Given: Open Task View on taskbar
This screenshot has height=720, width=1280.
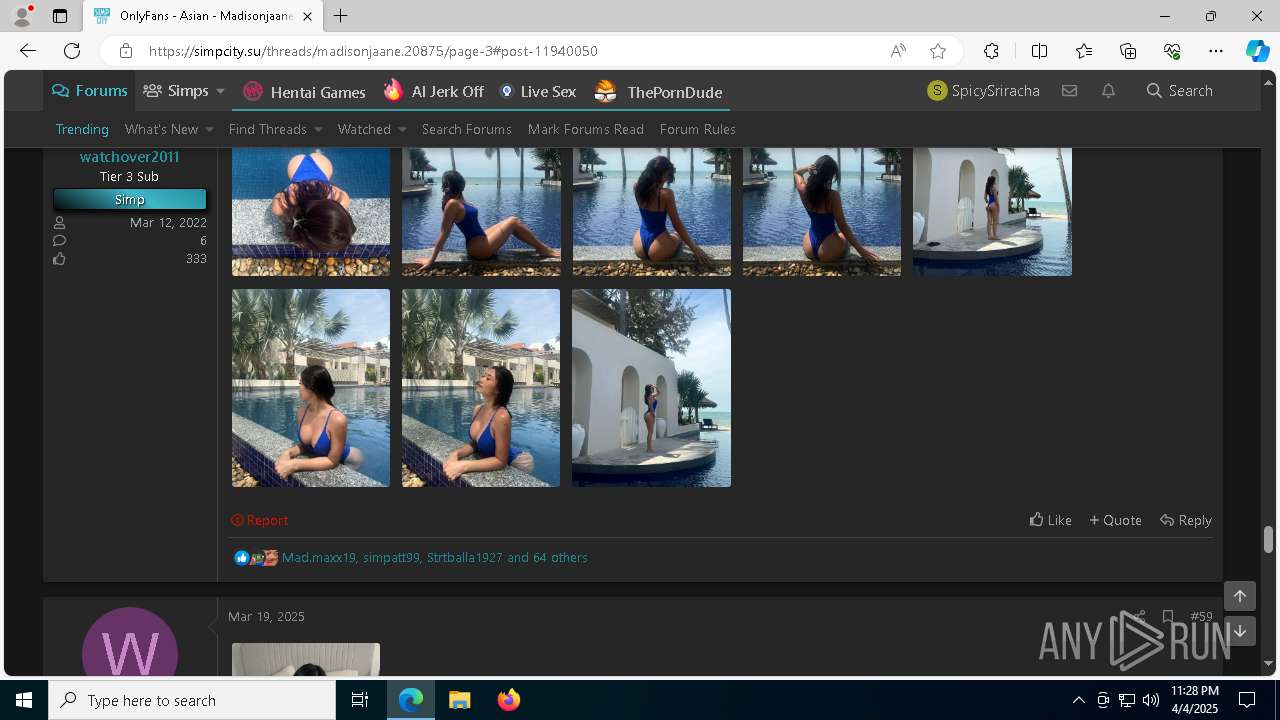Looking at the screenshot, I should (360, 700).
